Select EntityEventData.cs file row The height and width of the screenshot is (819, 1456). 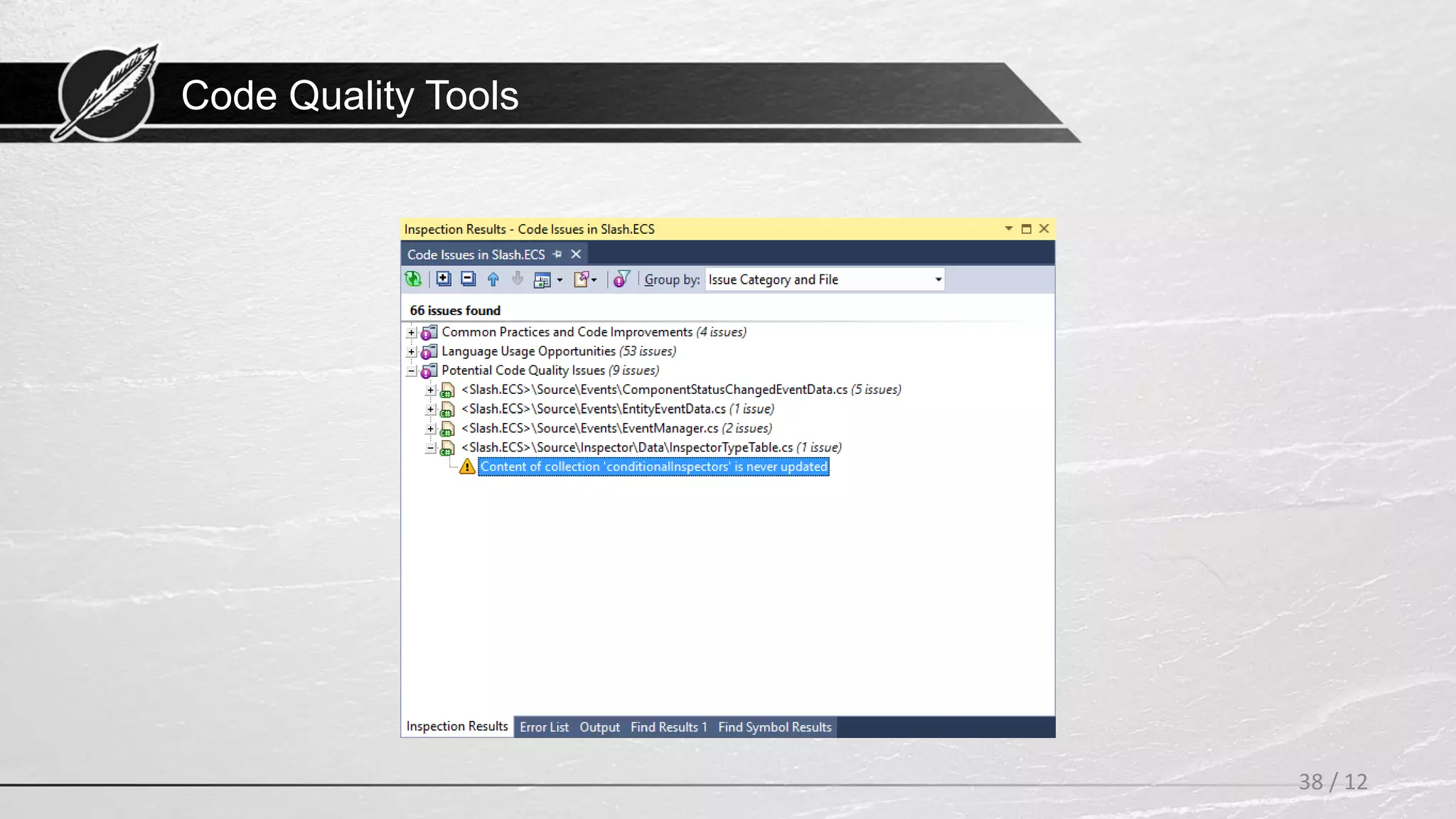point(618,409)
